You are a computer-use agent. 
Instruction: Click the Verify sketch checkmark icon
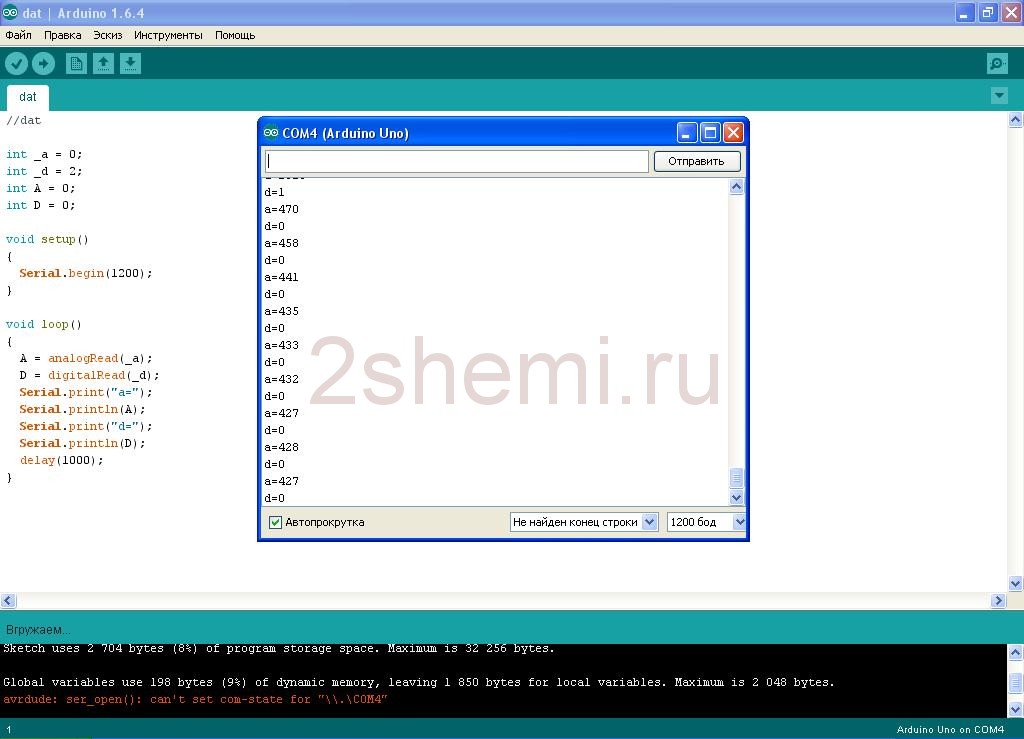coord(16,63)
